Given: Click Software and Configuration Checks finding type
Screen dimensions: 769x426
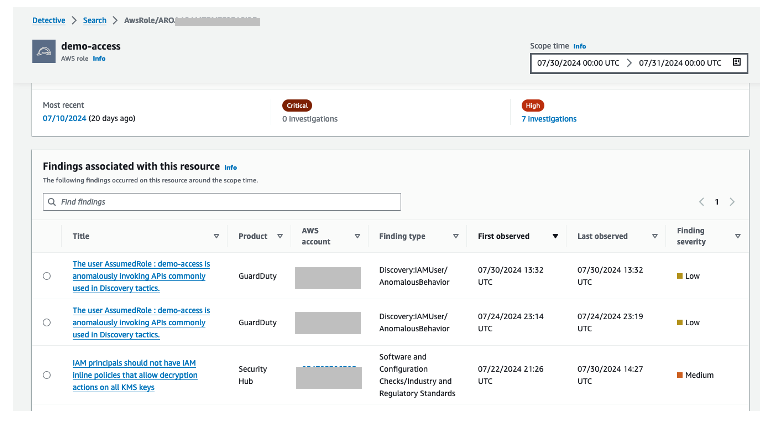Looking at the screenshot, I should click(x=417, y=375).
